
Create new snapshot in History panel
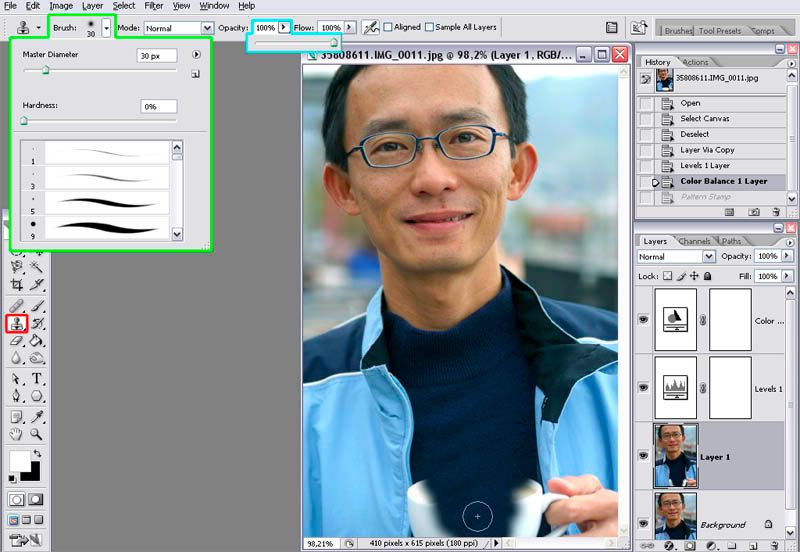point(754,212)
